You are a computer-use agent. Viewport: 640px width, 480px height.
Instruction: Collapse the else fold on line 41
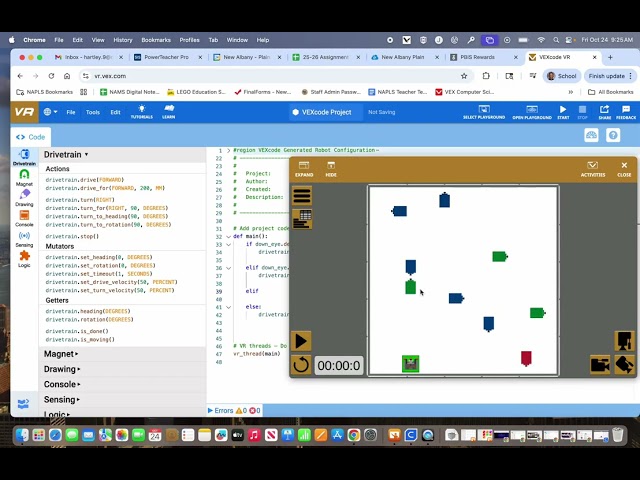click(x=229, y=307)
